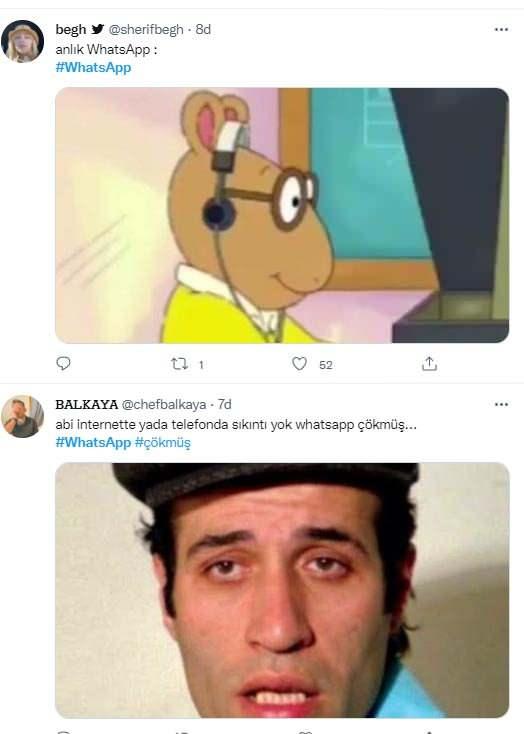Image resolution: width=524 pixels, height=734 pixels.
Task: Click the BALKAYA display name
Action: (87, 404)
